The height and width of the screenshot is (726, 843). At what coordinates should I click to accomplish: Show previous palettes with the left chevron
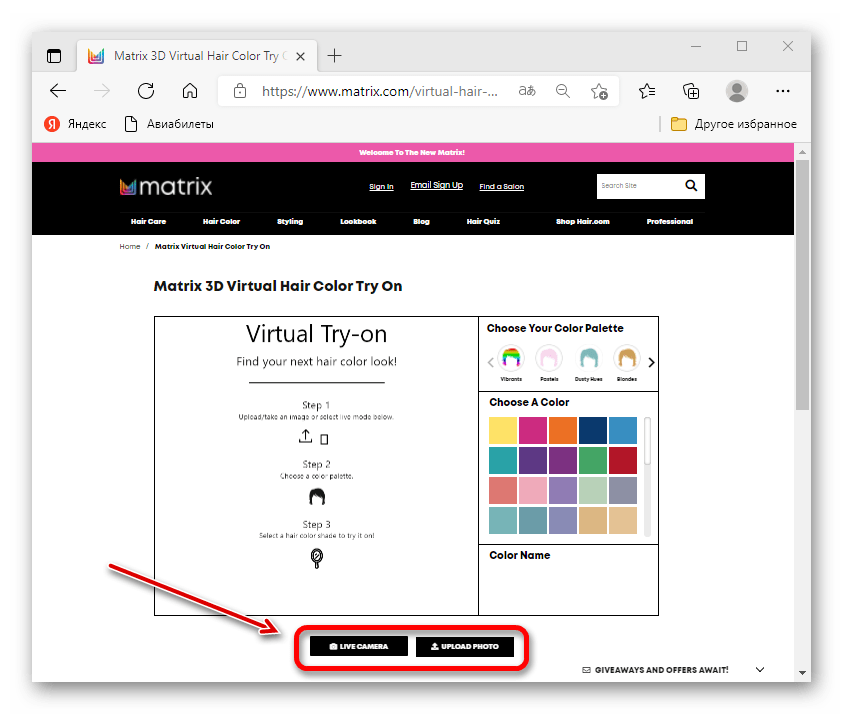pyautogui.click(x=490, y=362)
